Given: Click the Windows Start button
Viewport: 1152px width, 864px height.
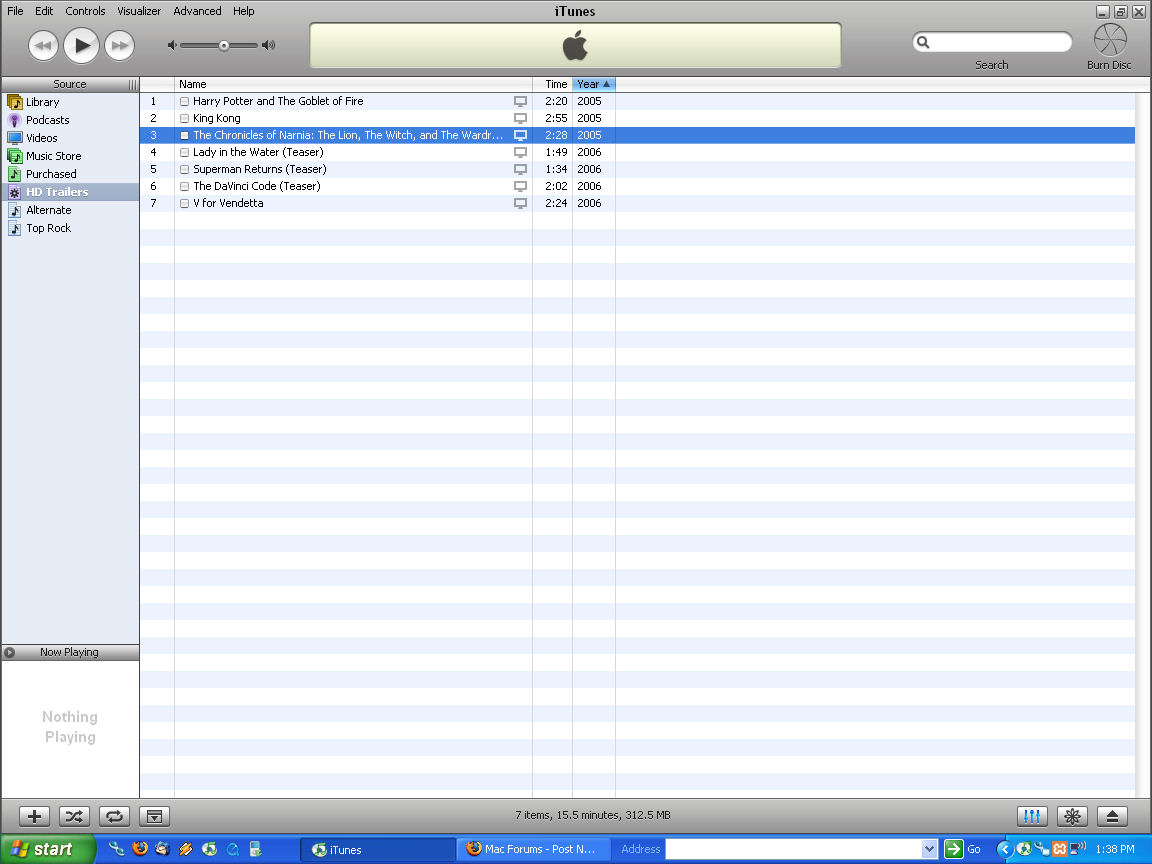Looking at the screenshot, I should [x=48, y=849].
